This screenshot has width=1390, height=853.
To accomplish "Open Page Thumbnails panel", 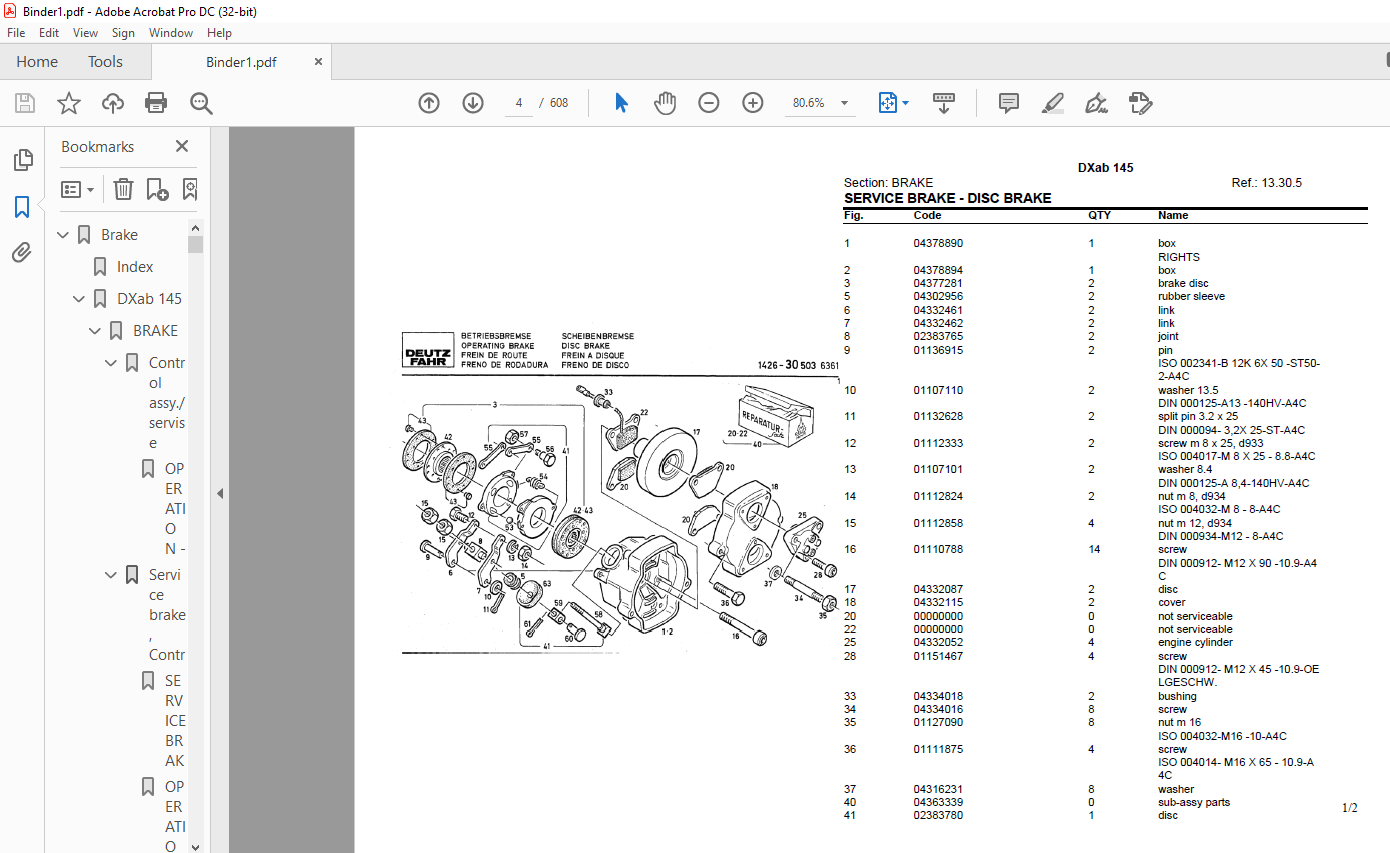I will [x=22, y=160].
